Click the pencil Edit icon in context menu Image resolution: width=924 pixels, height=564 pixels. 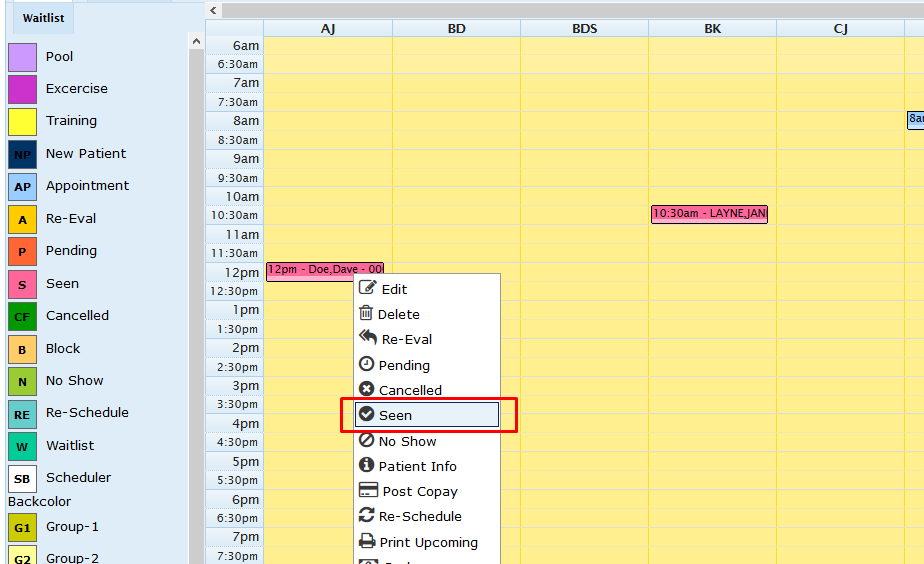(367, 288)
